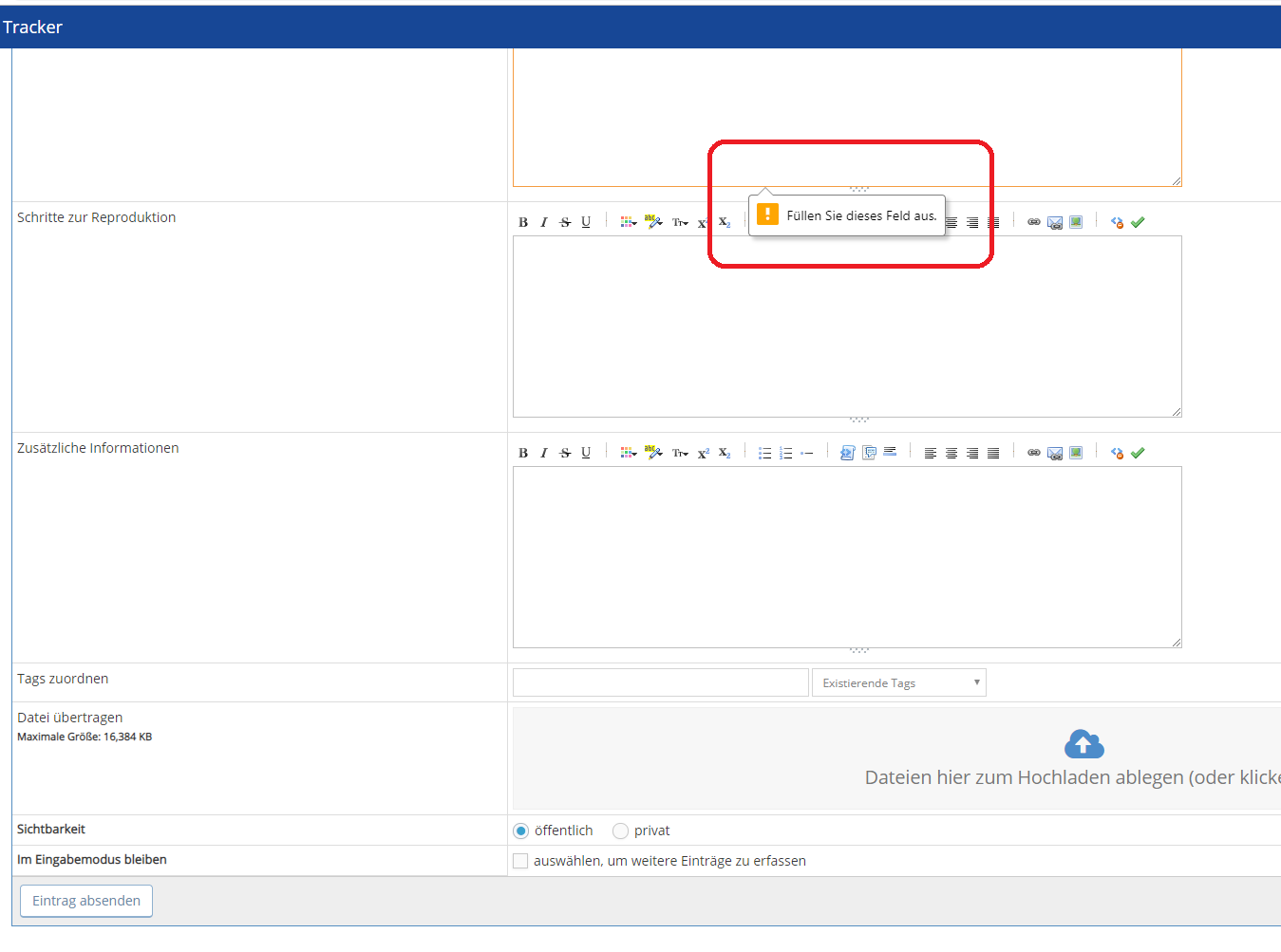The height and width of the screenshot is (952, 1281).
Task: Click strikethrough in Schritte zur Reproduktion toolbar
Action: tap(565, 223)
